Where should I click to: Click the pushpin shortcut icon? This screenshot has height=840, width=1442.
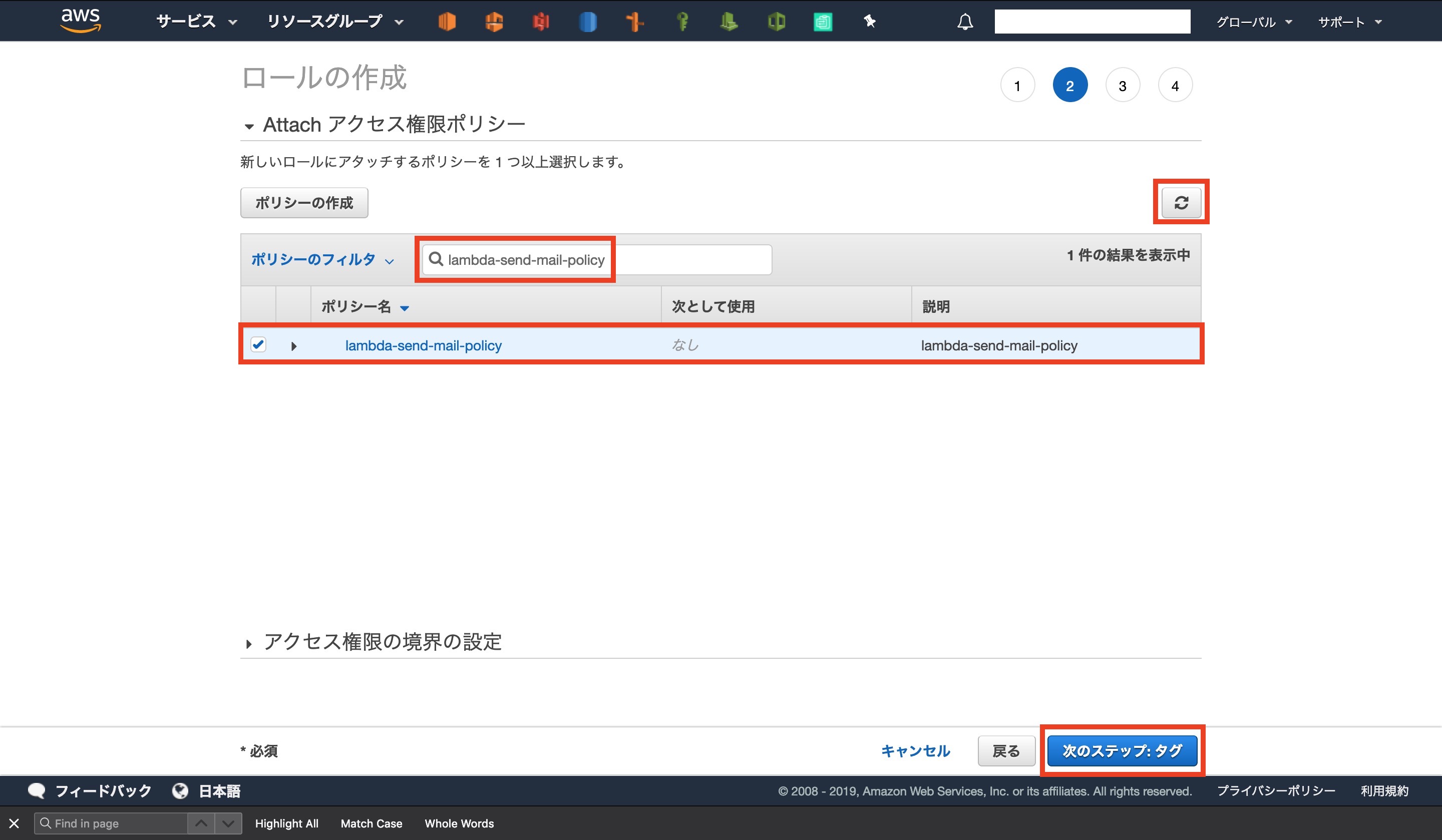pos(870,22)
